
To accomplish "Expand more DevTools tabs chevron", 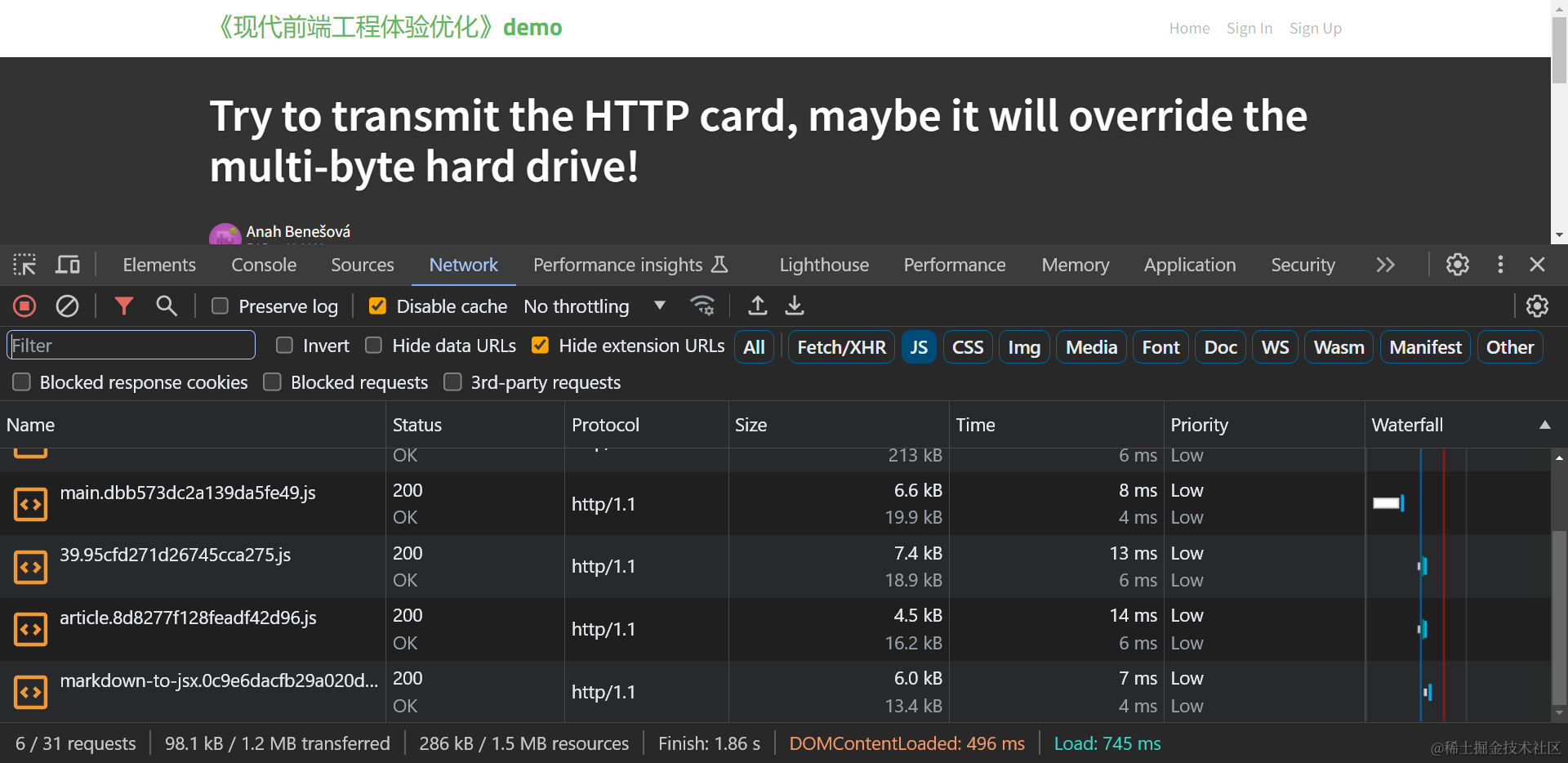I will tap(1385, 265).
